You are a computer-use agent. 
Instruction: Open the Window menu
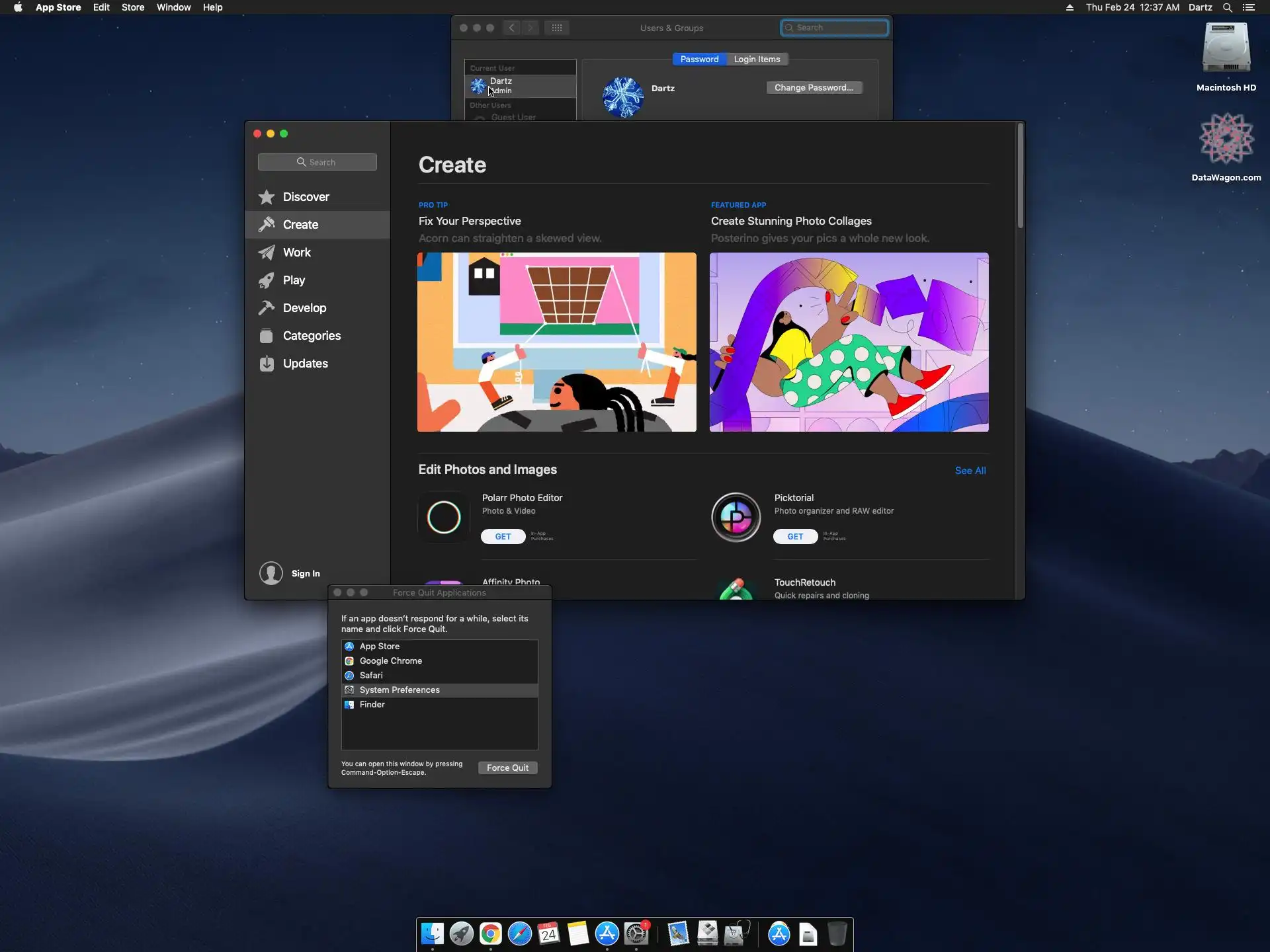[173, 7]
